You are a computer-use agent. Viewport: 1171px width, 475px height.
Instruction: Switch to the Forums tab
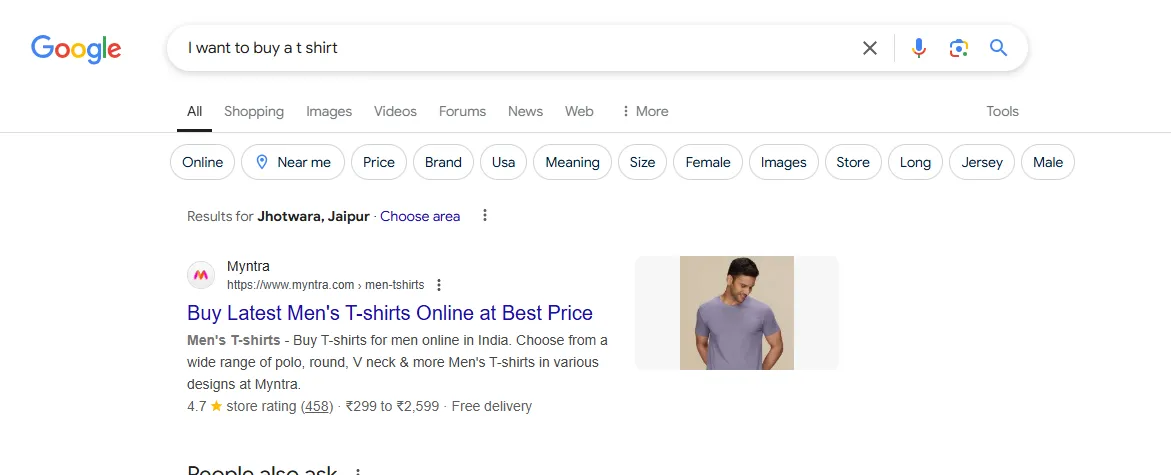(x=462, y=111)
